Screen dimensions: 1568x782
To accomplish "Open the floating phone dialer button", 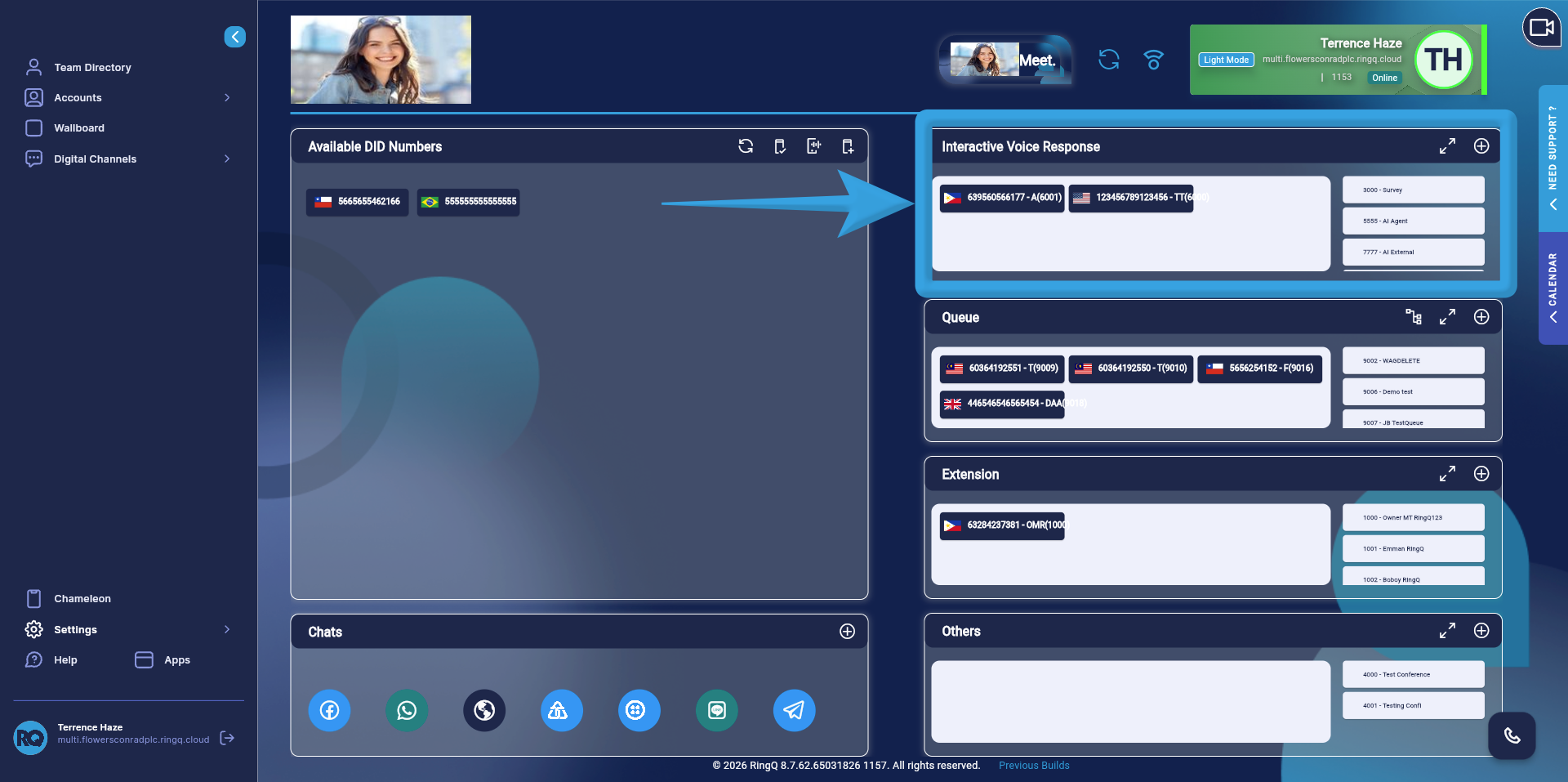I will click(1512, 735).
